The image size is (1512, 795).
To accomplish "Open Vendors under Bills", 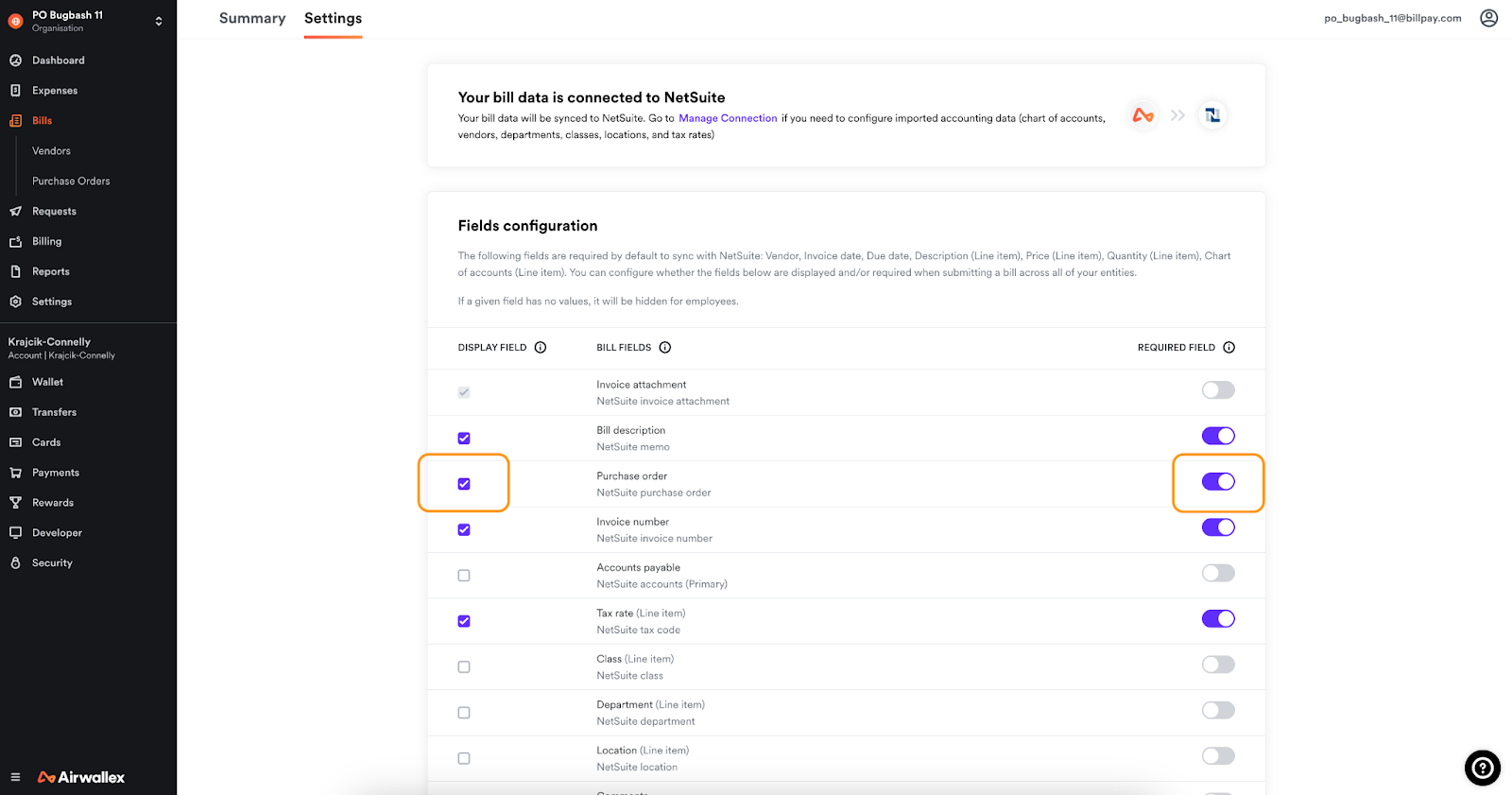I will 51,151.
